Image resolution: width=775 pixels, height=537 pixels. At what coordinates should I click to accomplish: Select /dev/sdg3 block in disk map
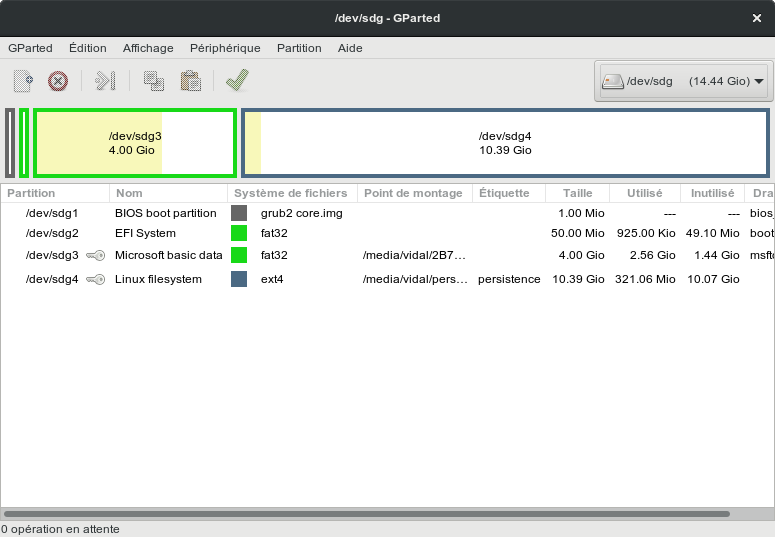[x=135, y=143]
